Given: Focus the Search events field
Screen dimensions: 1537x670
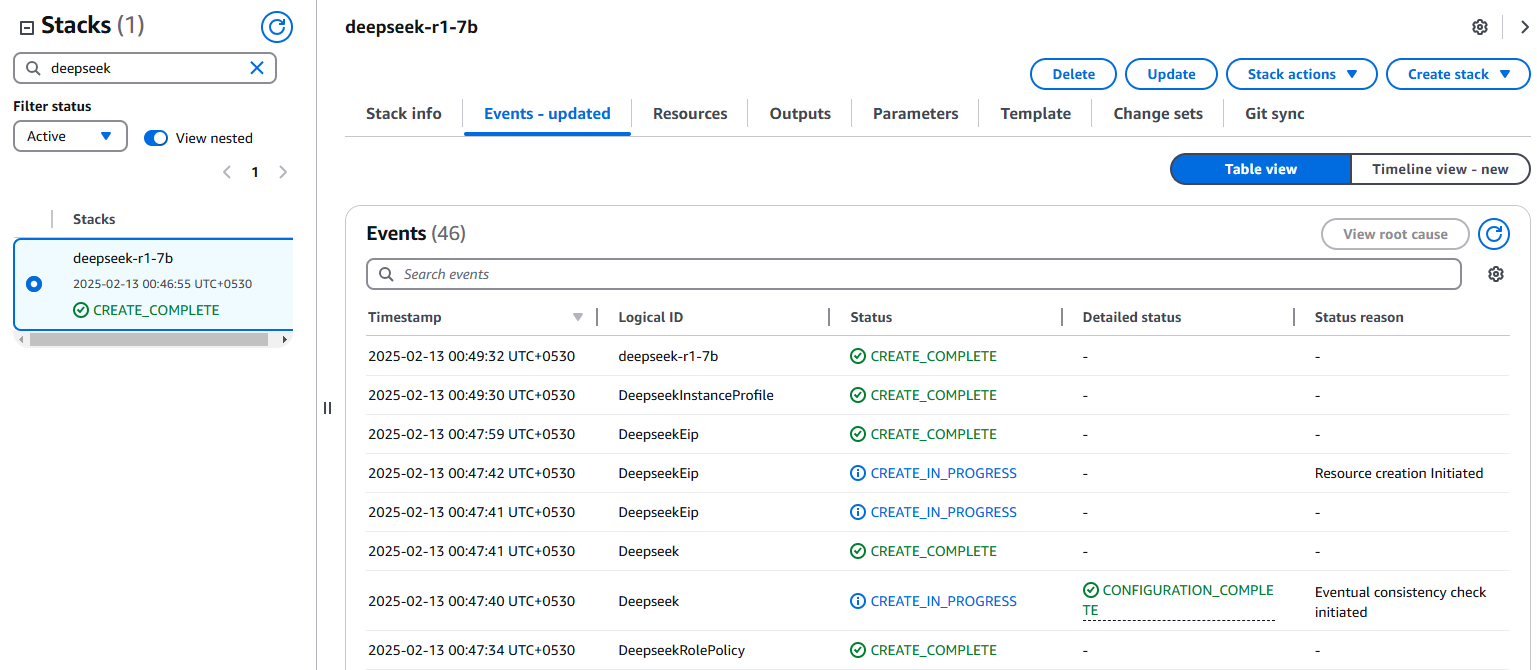Looking at the screenshot, I should (x=914, y=274).
